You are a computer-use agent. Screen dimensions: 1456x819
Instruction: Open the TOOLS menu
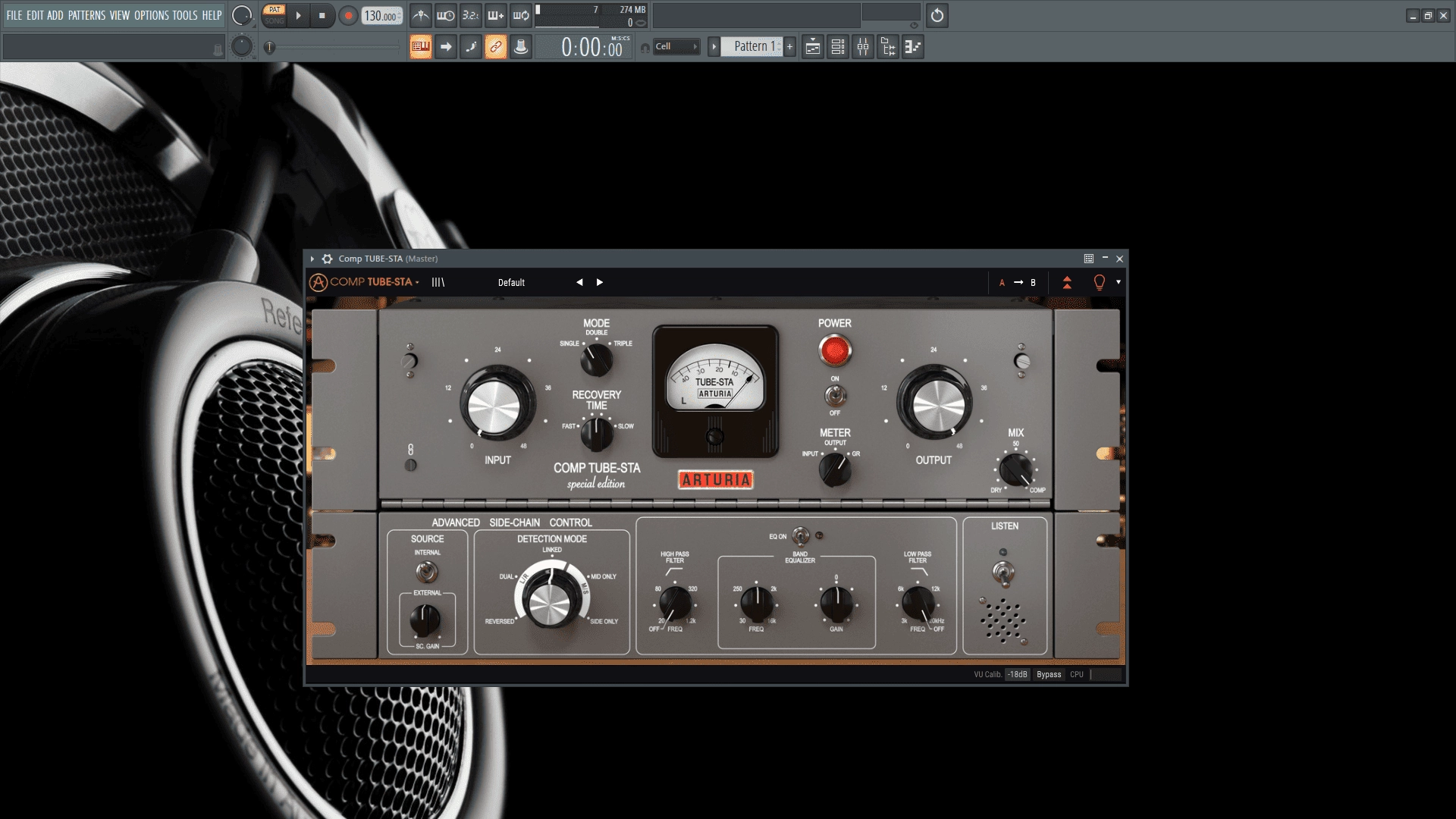pyautogui.click(x=185, y=15)
